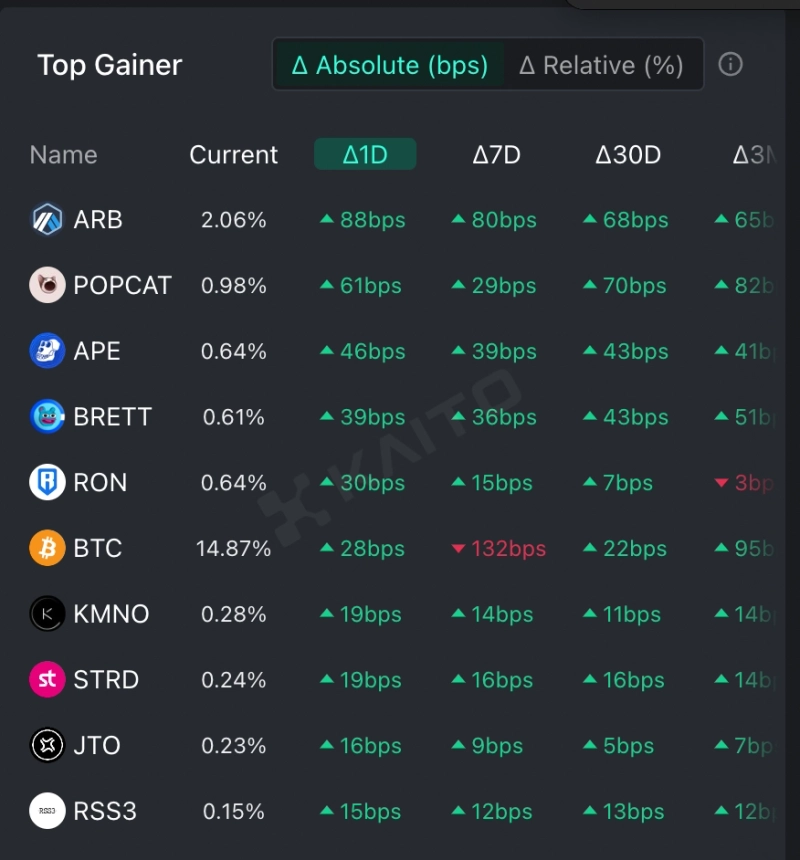The height and width of the screenshot is (860, 800).
Task: Sort by the Current column header
Action: click(x=234, y=155)
